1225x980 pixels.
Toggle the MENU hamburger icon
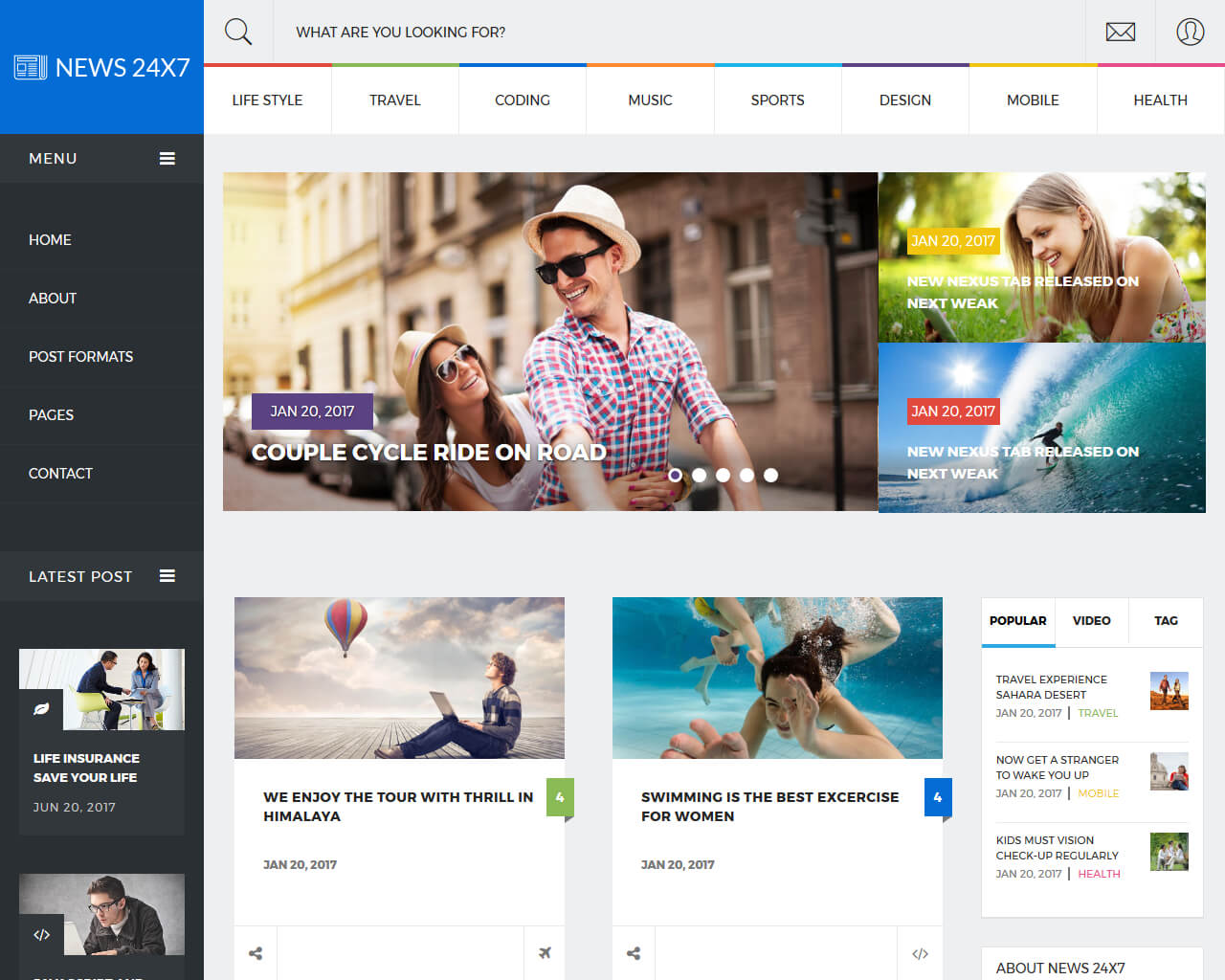(167, 158)
